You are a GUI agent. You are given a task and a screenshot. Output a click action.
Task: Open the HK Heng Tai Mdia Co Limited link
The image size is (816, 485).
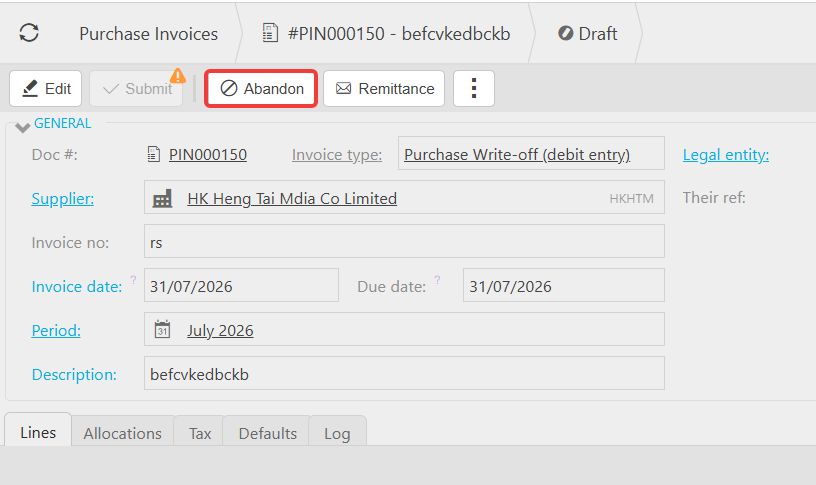292,198
